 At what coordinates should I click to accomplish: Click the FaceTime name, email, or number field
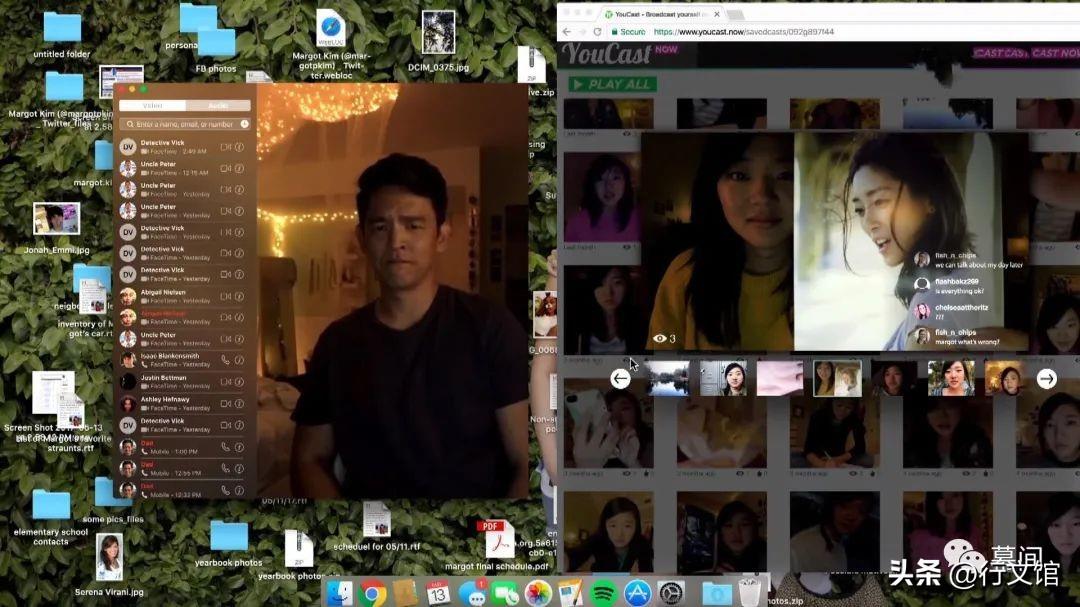[184, 124]
